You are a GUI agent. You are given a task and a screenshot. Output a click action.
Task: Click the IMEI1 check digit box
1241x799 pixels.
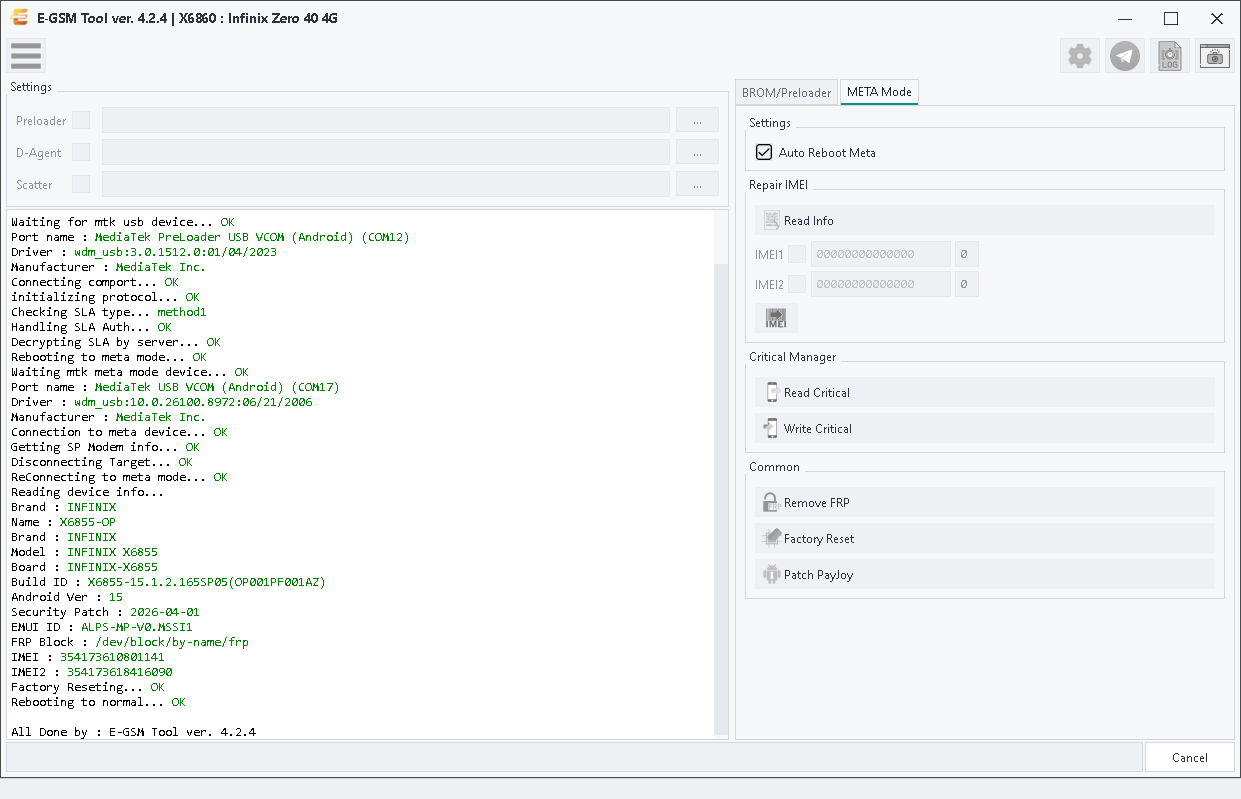tap(966, 254)
